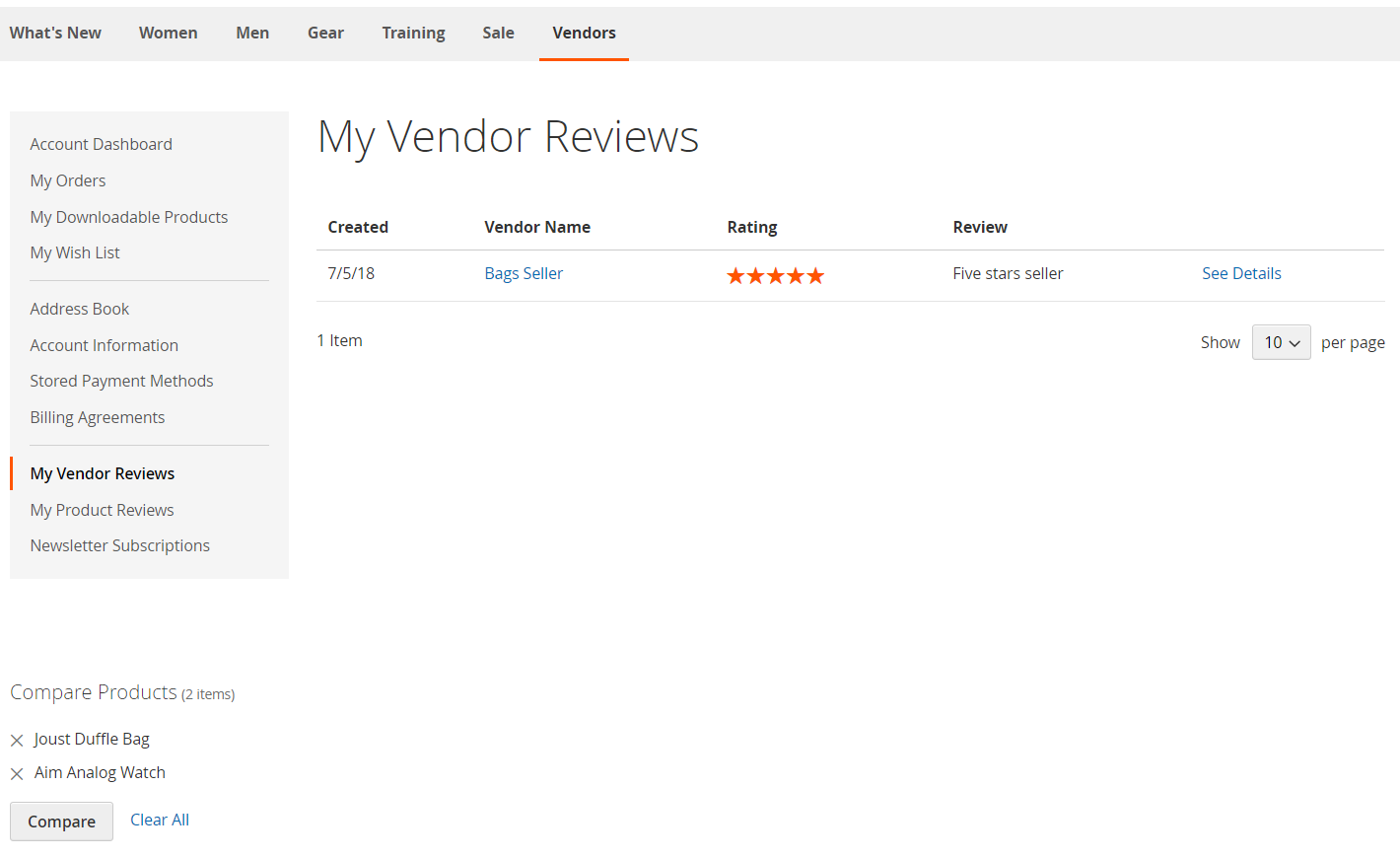Open Billing Agreements
Viewport: 1400px width, 858px height.
[97, 417]
